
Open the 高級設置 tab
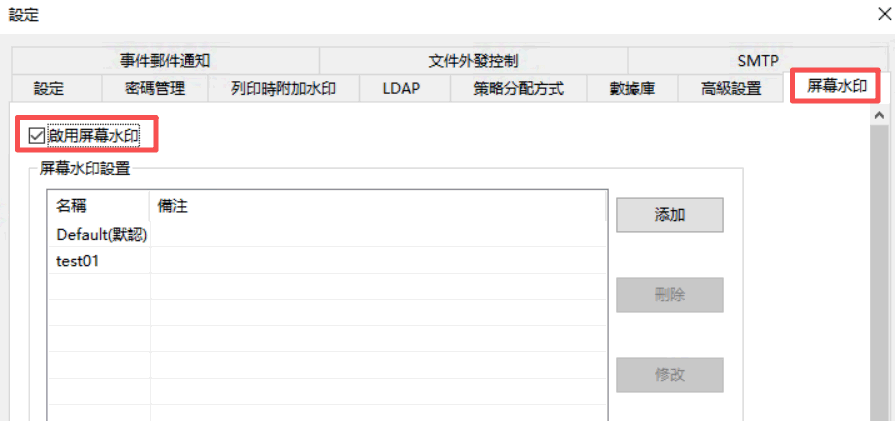pos(731,88)
